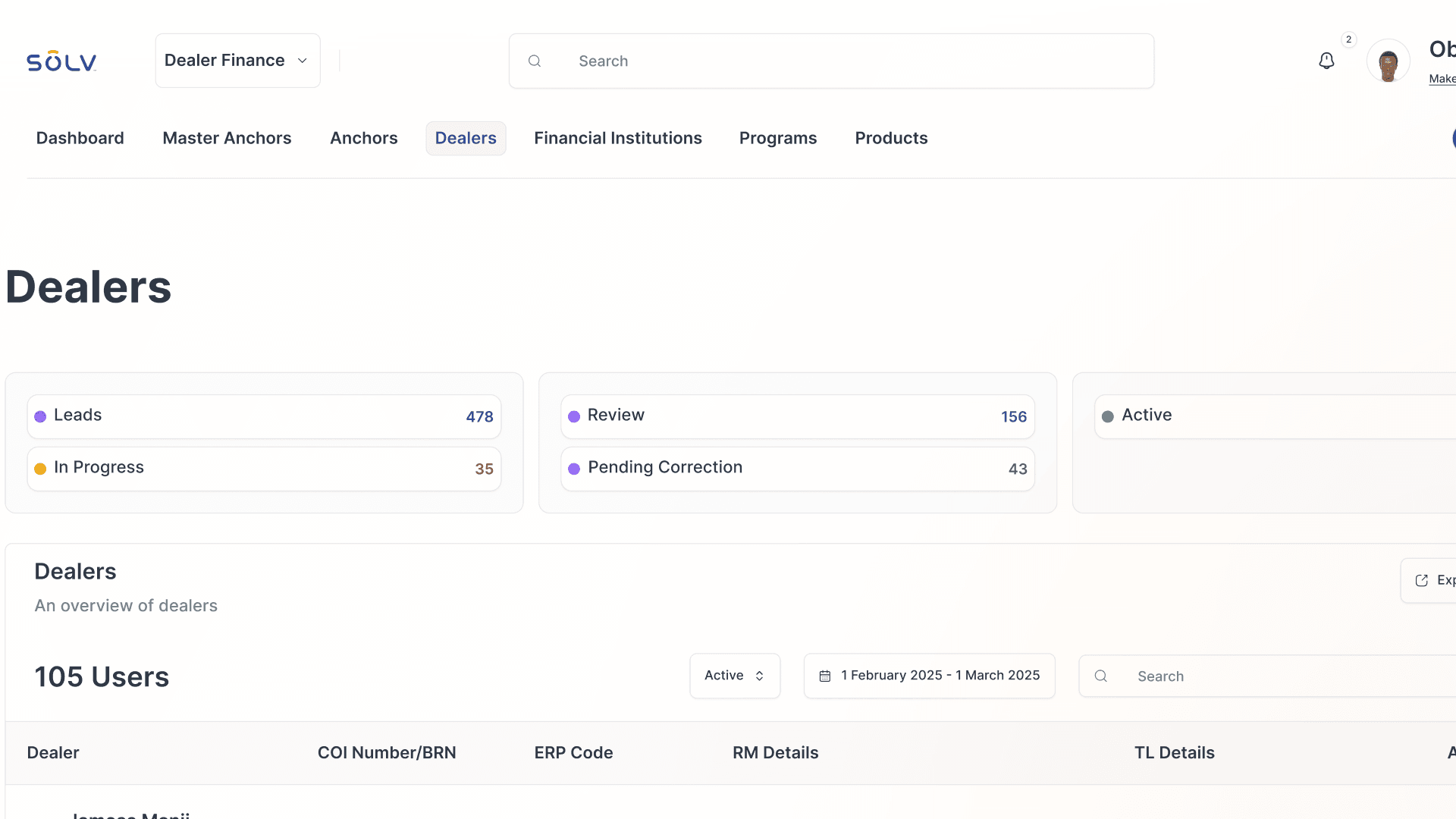The height and width of the screenshot is (819, 1456).
Task: Open the Master Anchors tab
Action: point(227,138)
